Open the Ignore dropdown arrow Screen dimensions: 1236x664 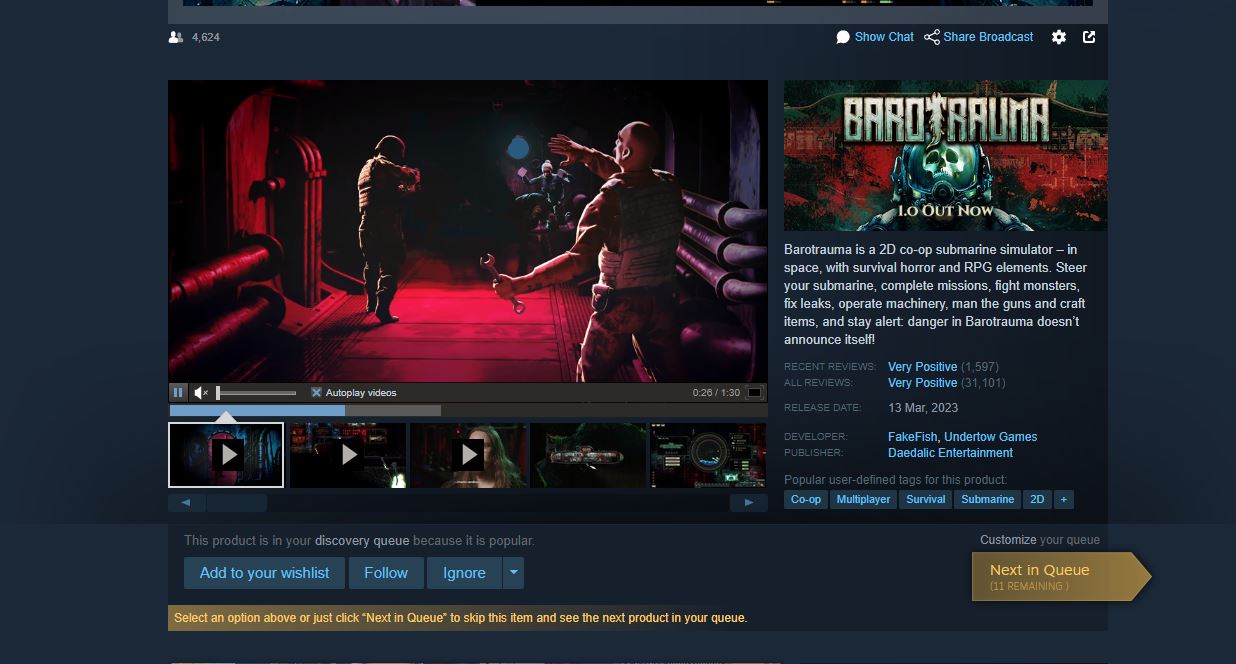tap(513, 573)
